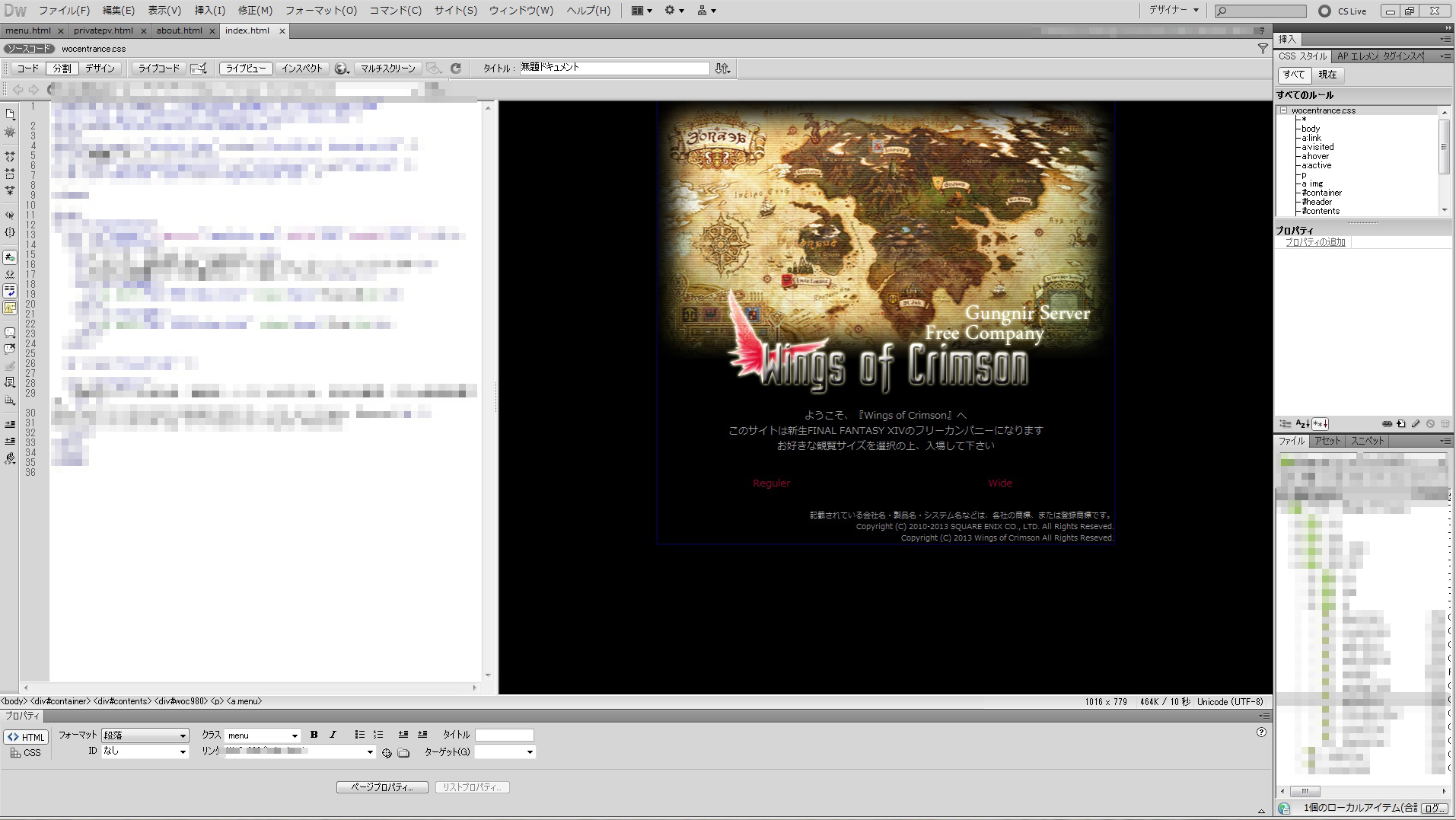Click the Properties panel タイトル input field
Screen dimensions: 1456x820
[505, 735]
